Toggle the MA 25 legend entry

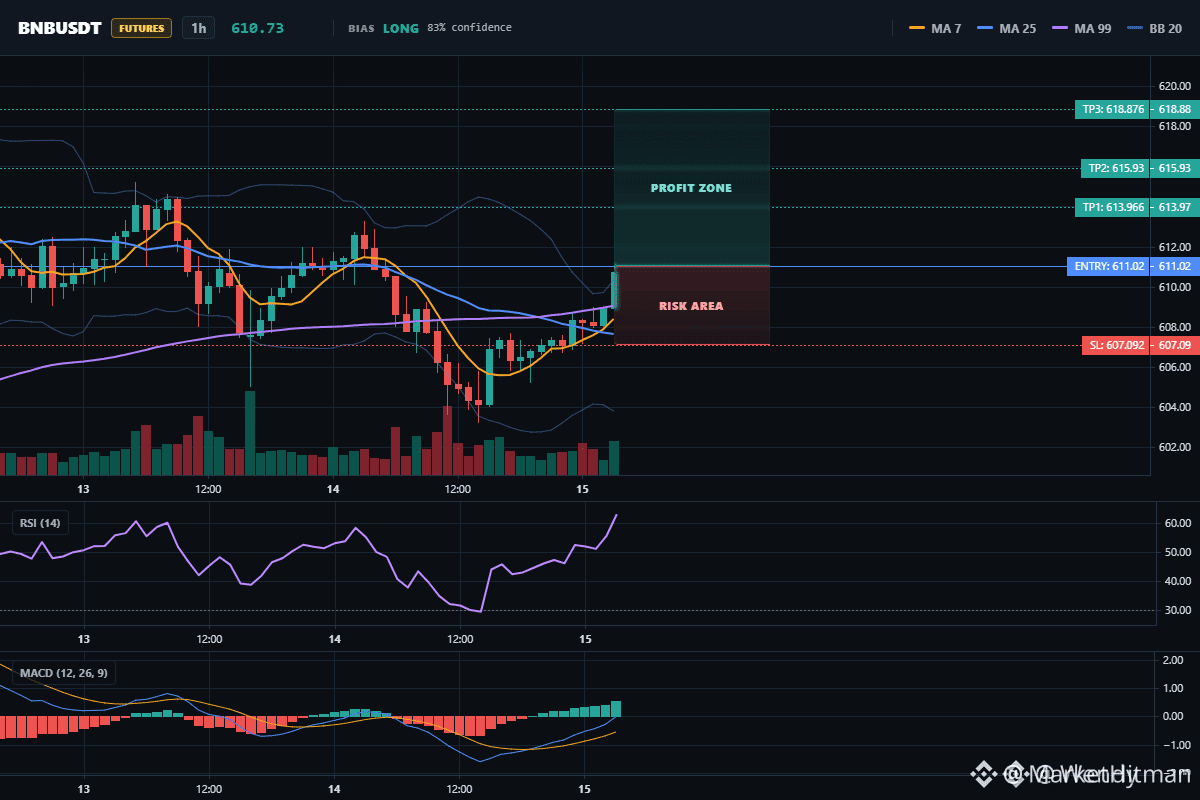[1005, 28]
